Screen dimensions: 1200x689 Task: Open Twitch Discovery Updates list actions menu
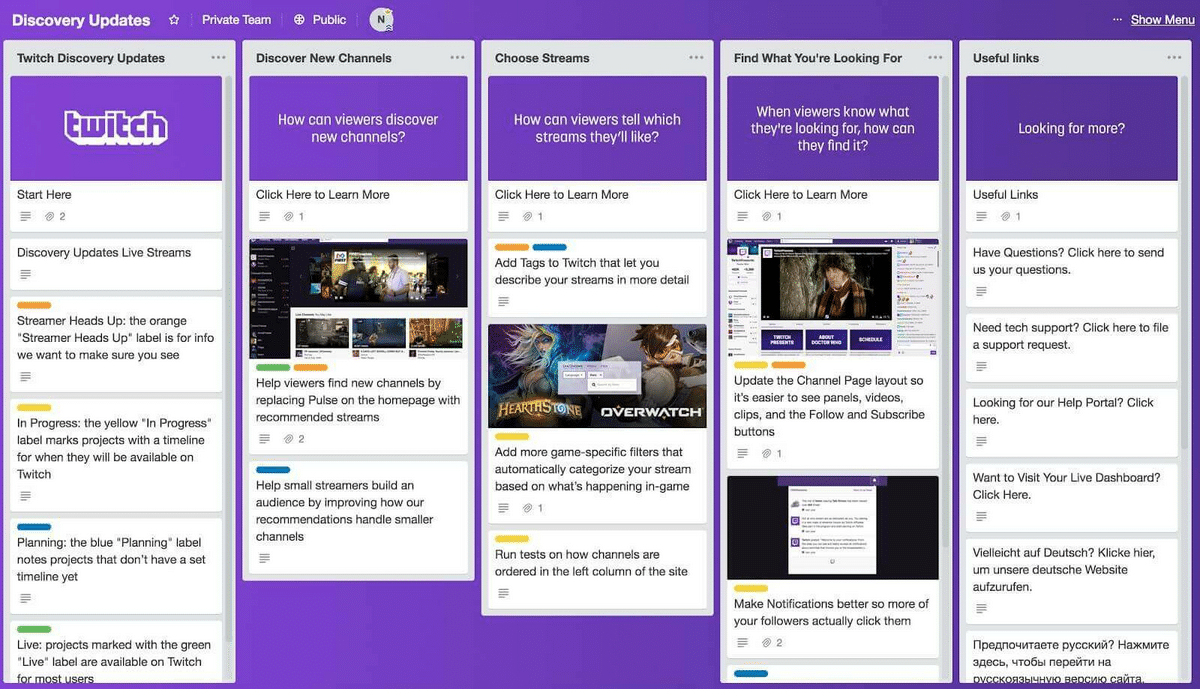pos(218,58)
